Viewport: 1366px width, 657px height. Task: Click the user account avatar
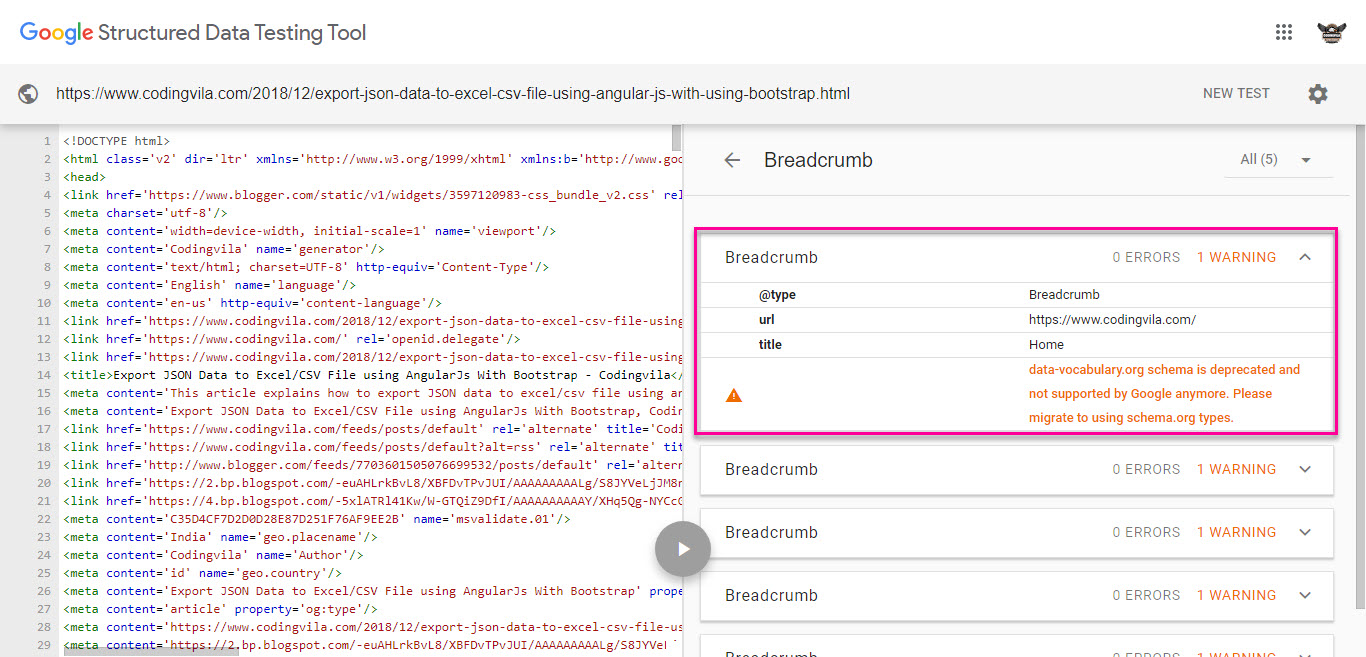pos(1331,32)
